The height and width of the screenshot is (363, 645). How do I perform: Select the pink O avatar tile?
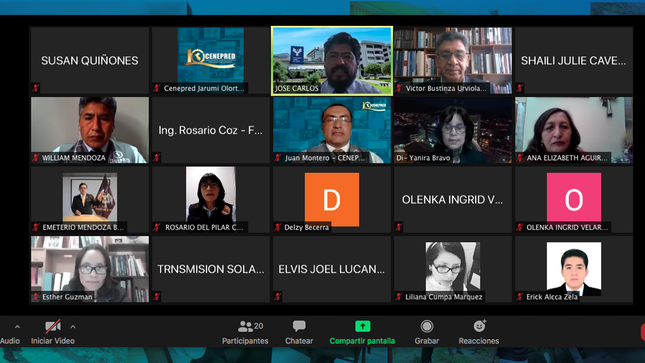pyautogui.click(x=574, y=199)
